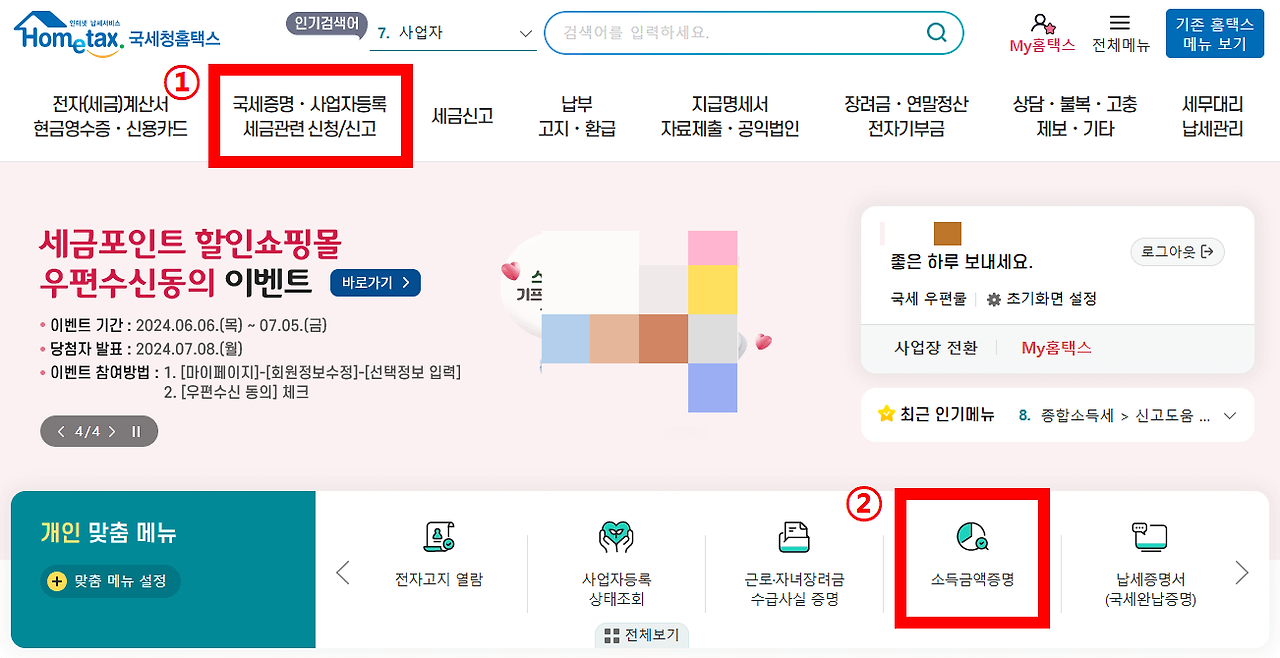Select the 전자고지 열람 document icon
This screenshot has width=1280, height=658.
[437, 555]
